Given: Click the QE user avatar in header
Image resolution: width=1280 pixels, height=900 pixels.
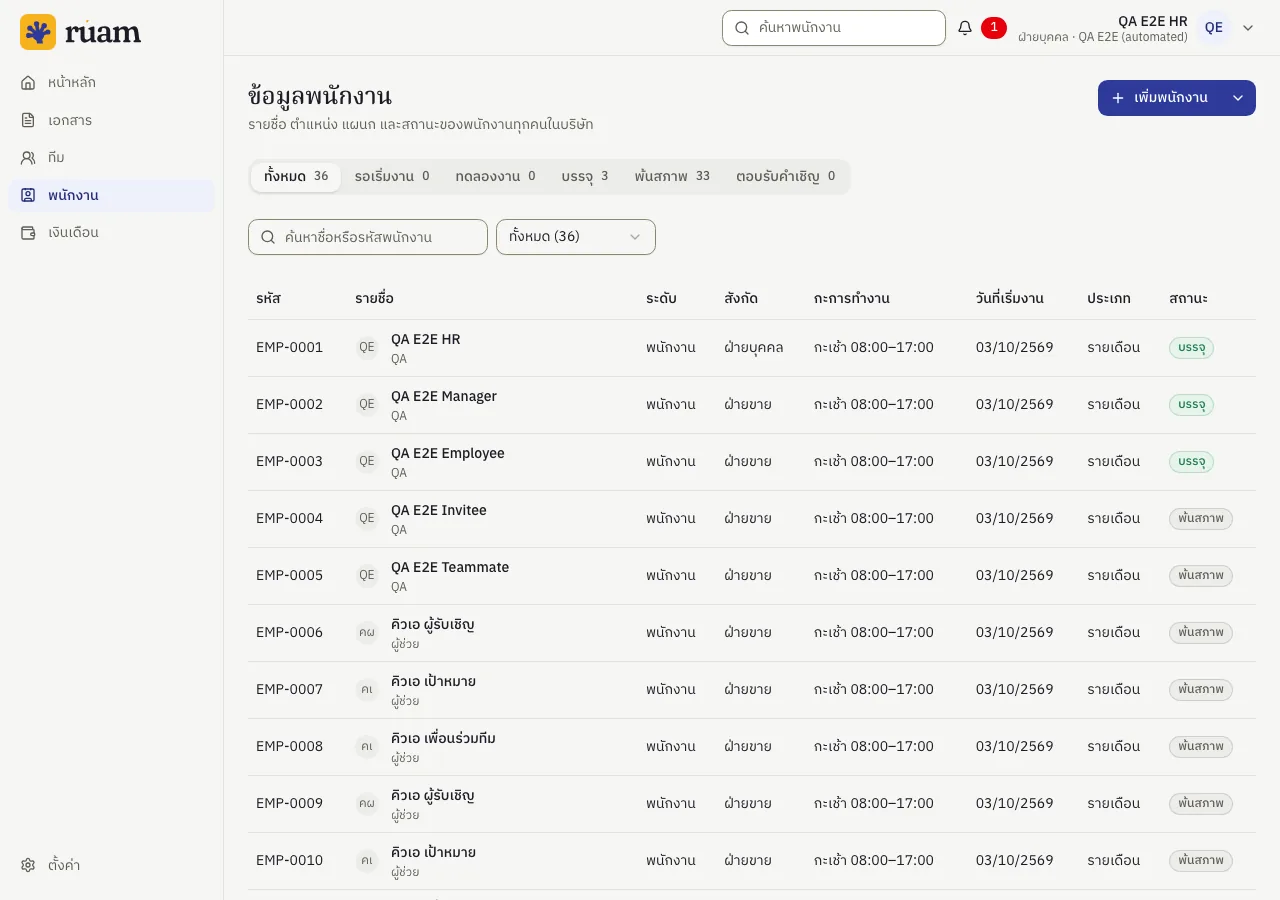Looking at the screenshot, I should pyautogui.click(x=1214, y=28).
